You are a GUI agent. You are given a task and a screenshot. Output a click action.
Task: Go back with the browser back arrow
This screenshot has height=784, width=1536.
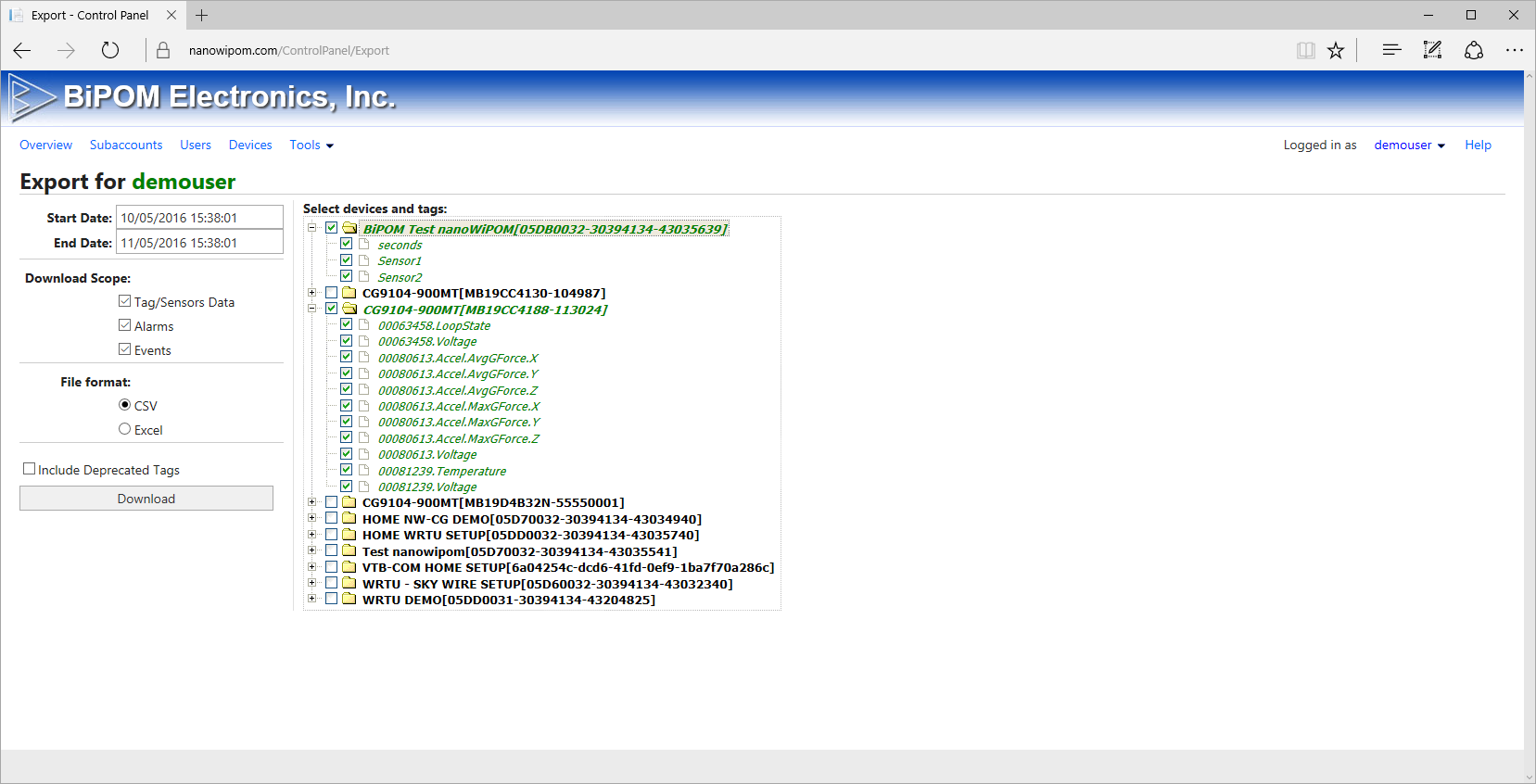22,50
